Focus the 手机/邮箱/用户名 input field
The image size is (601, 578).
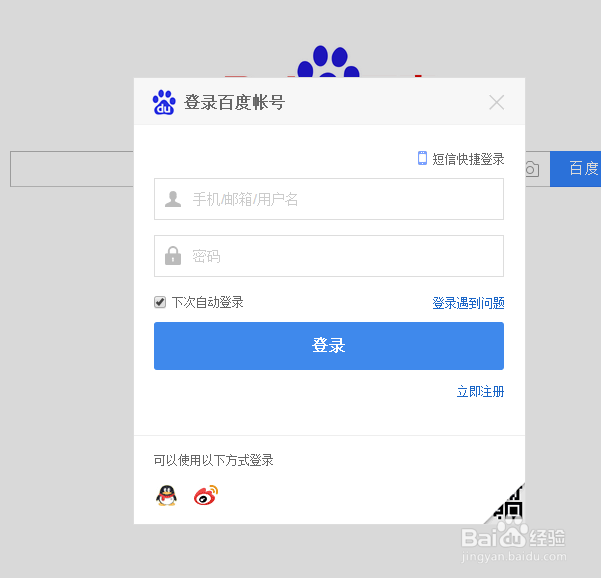329,199
